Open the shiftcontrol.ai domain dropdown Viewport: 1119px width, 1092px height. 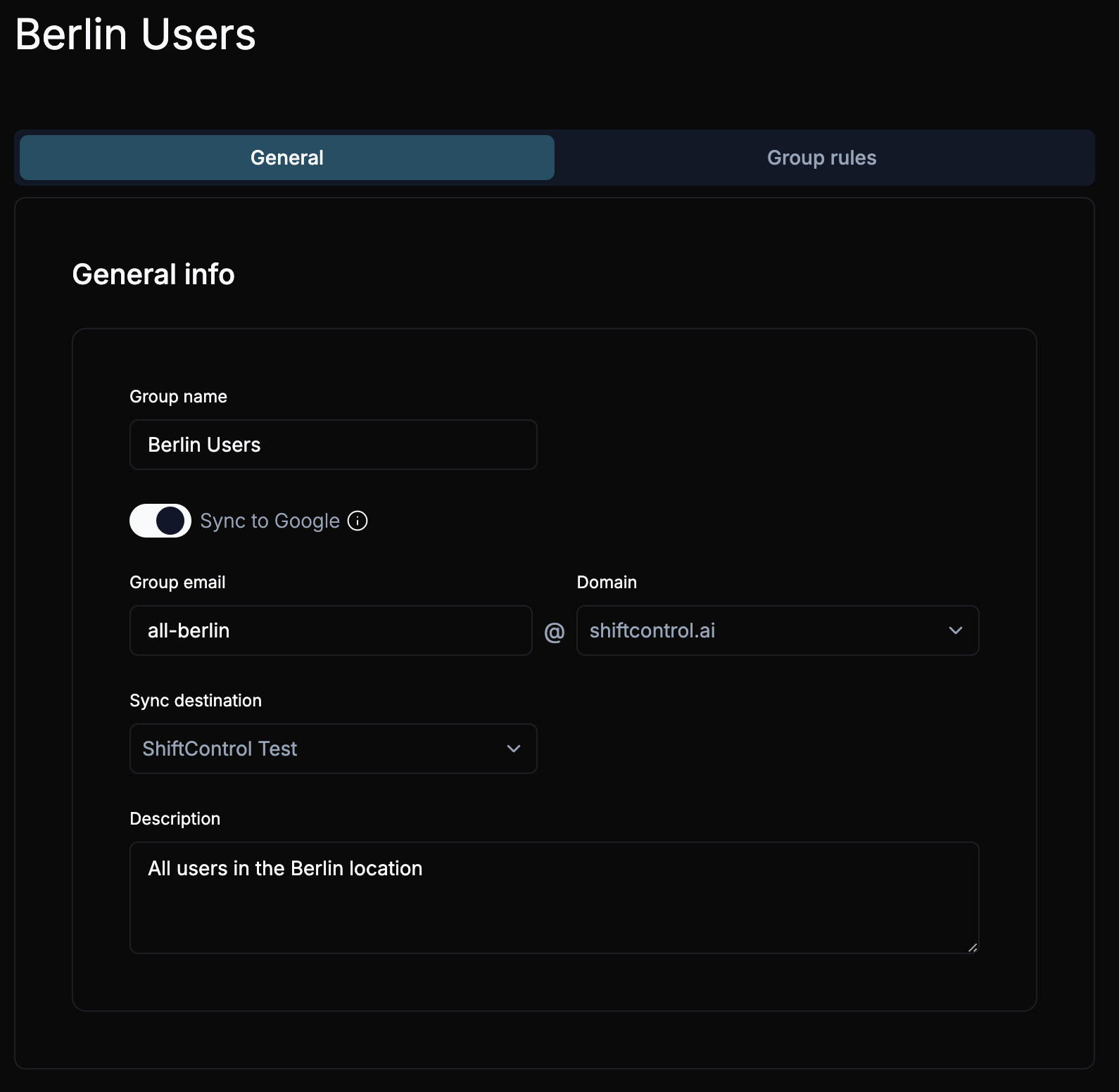777,630
